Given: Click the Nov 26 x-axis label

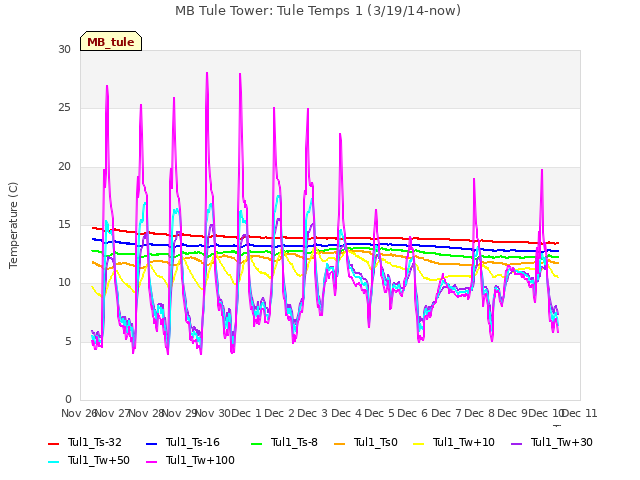Looking at the screenshot, I should point(78,413).
